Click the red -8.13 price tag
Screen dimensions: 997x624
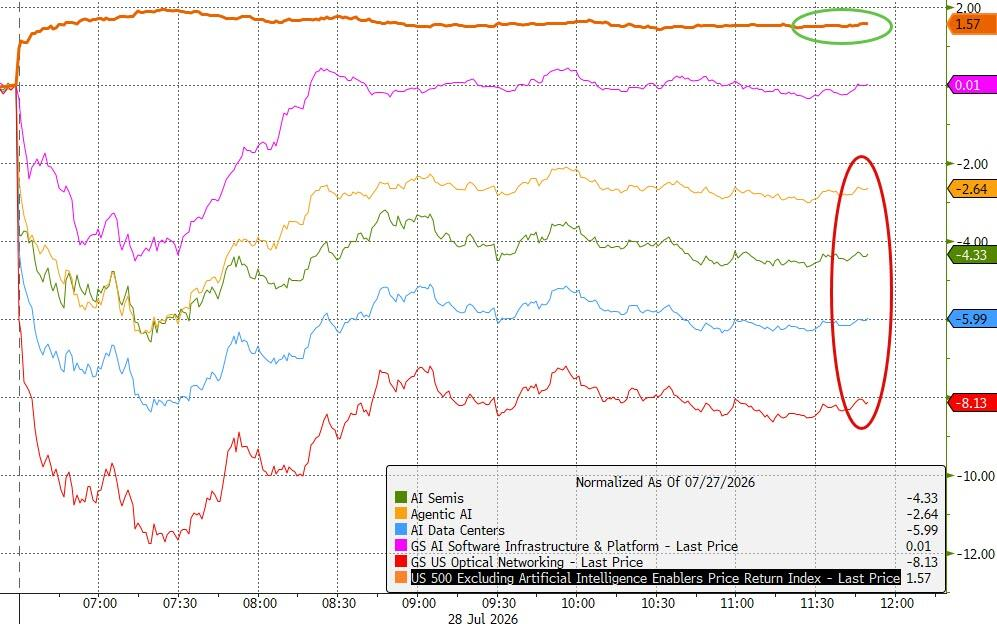[972, 403]
